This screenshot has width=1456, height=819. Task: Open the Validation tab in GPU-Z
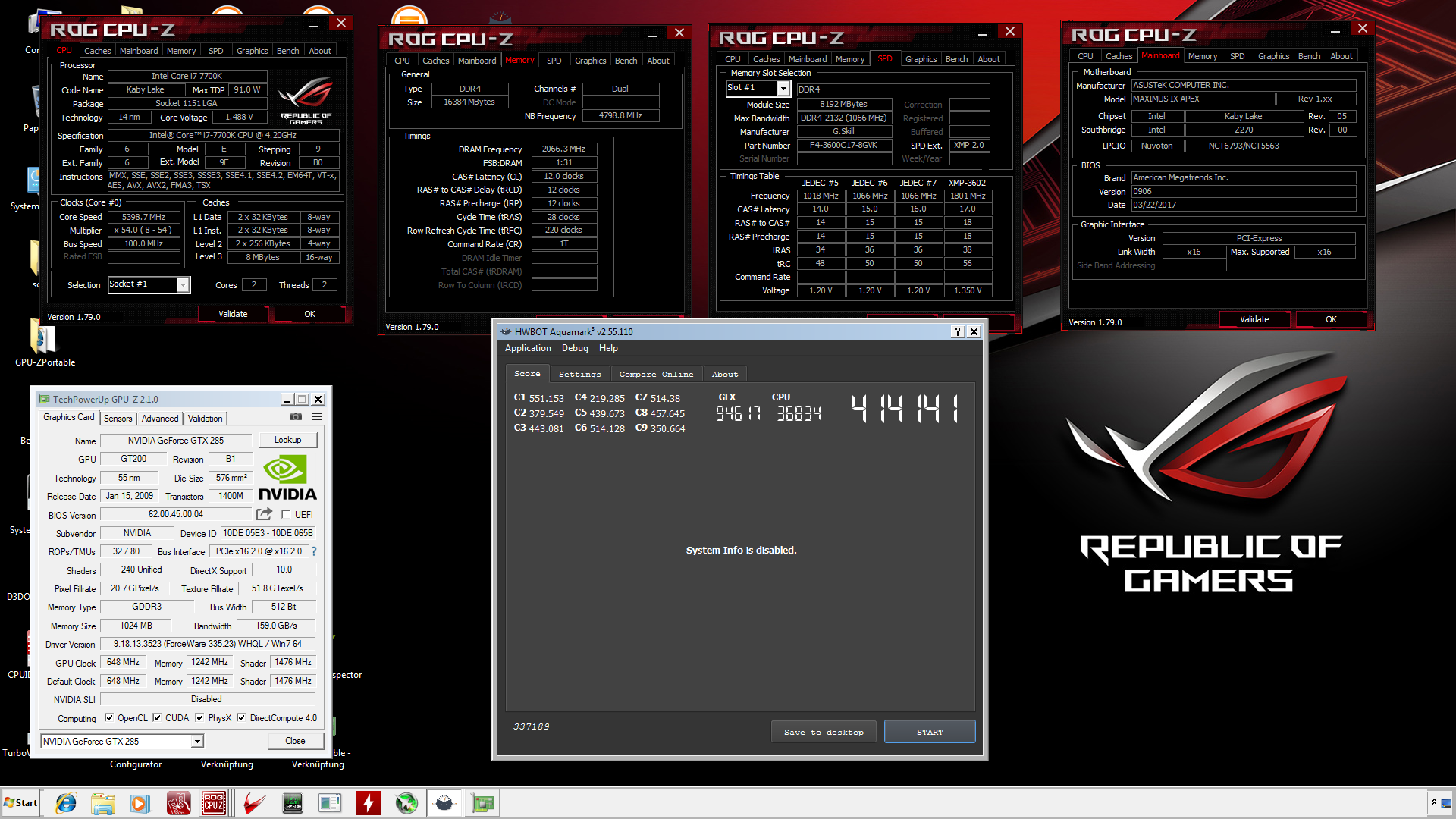(x=206, y=418)
